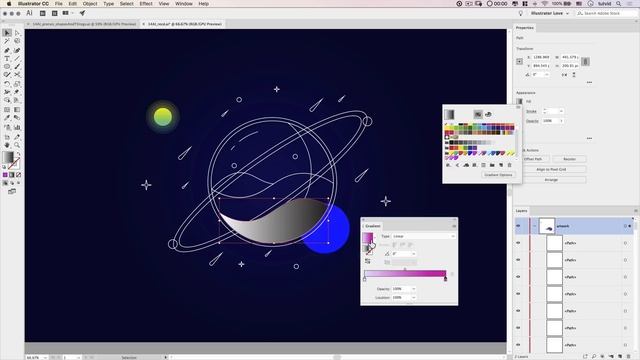Click Align to Pixel Grid button
Screen dimensions: 640x360
tap(551, 169)
